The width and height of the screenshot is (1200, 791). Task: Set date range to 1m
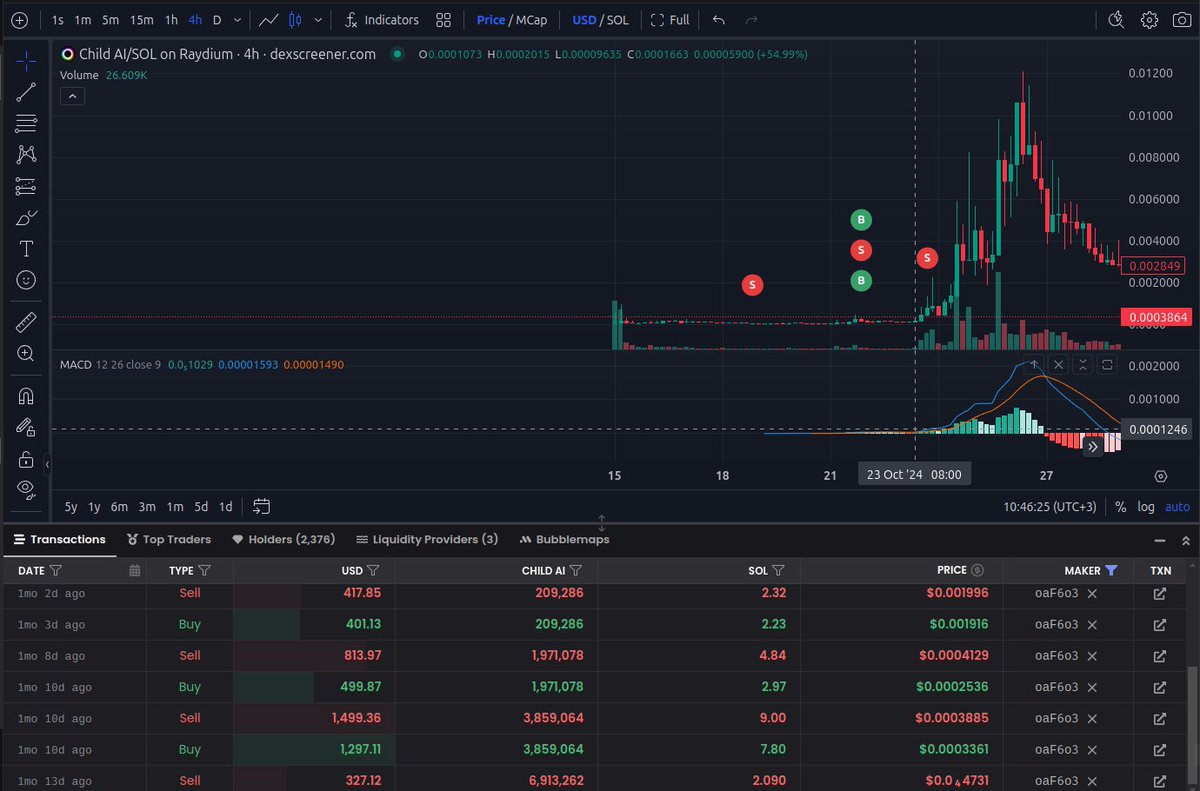(174, 506)
